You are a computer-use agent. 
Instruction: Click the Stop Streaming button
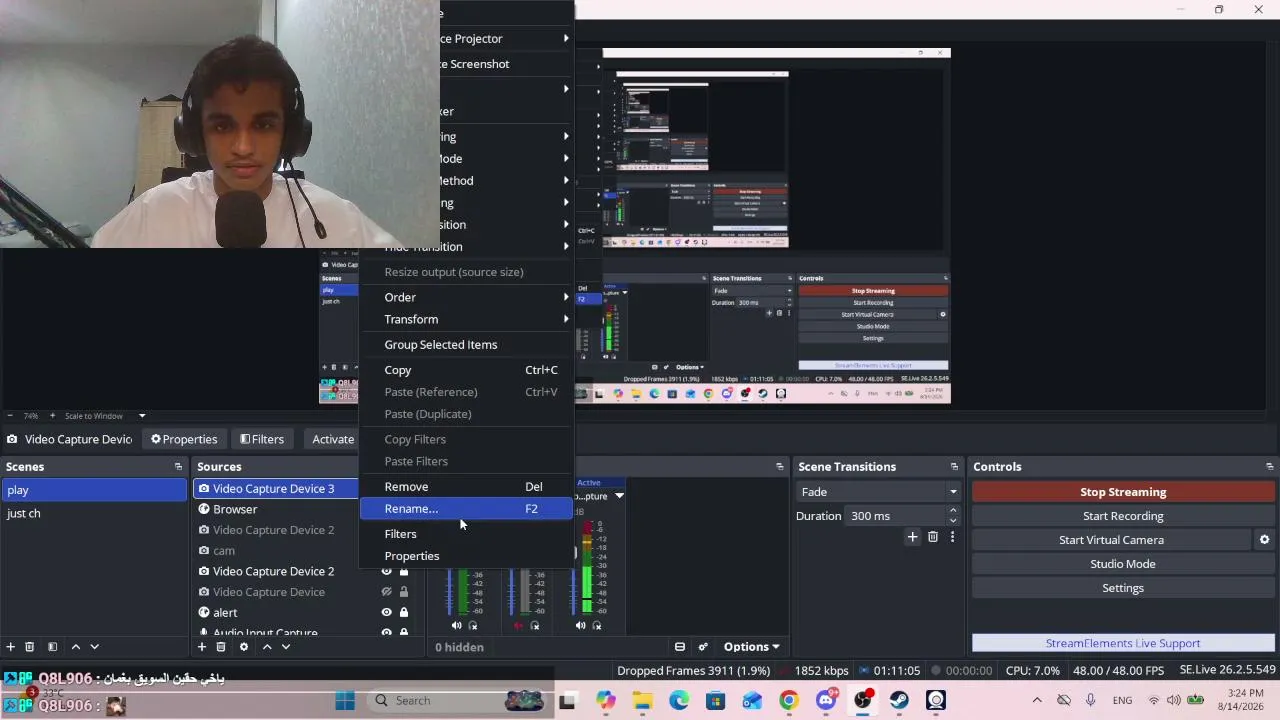(1123, 492)
